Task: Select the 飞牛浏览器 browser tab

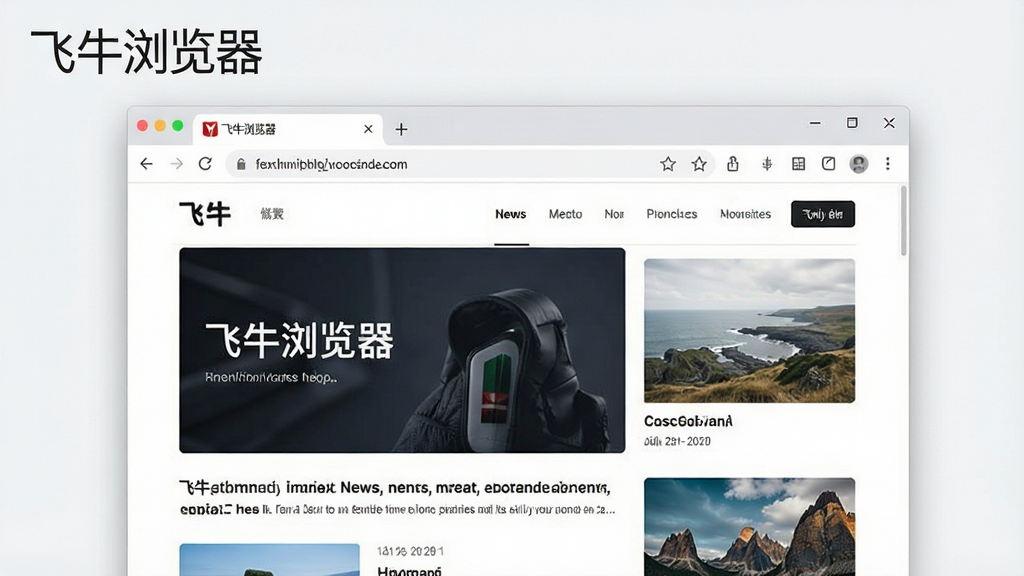Action: (287, 129)
